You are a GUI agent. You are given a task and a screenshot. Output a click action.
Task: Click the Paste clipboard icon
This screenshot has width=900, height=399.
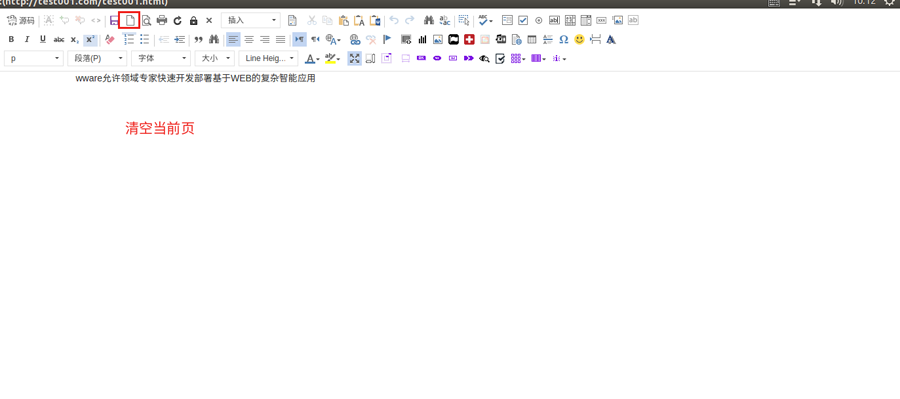tap(344, 21)
